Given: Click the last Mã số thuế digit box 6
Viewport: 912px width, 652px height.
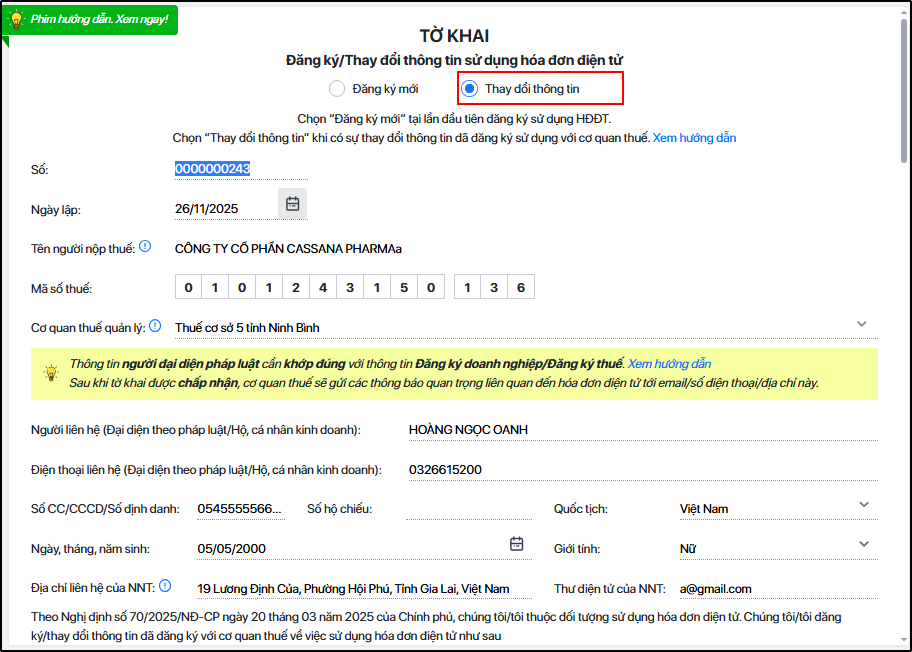Looking at the screenshot, I should (x=521, y=287).
